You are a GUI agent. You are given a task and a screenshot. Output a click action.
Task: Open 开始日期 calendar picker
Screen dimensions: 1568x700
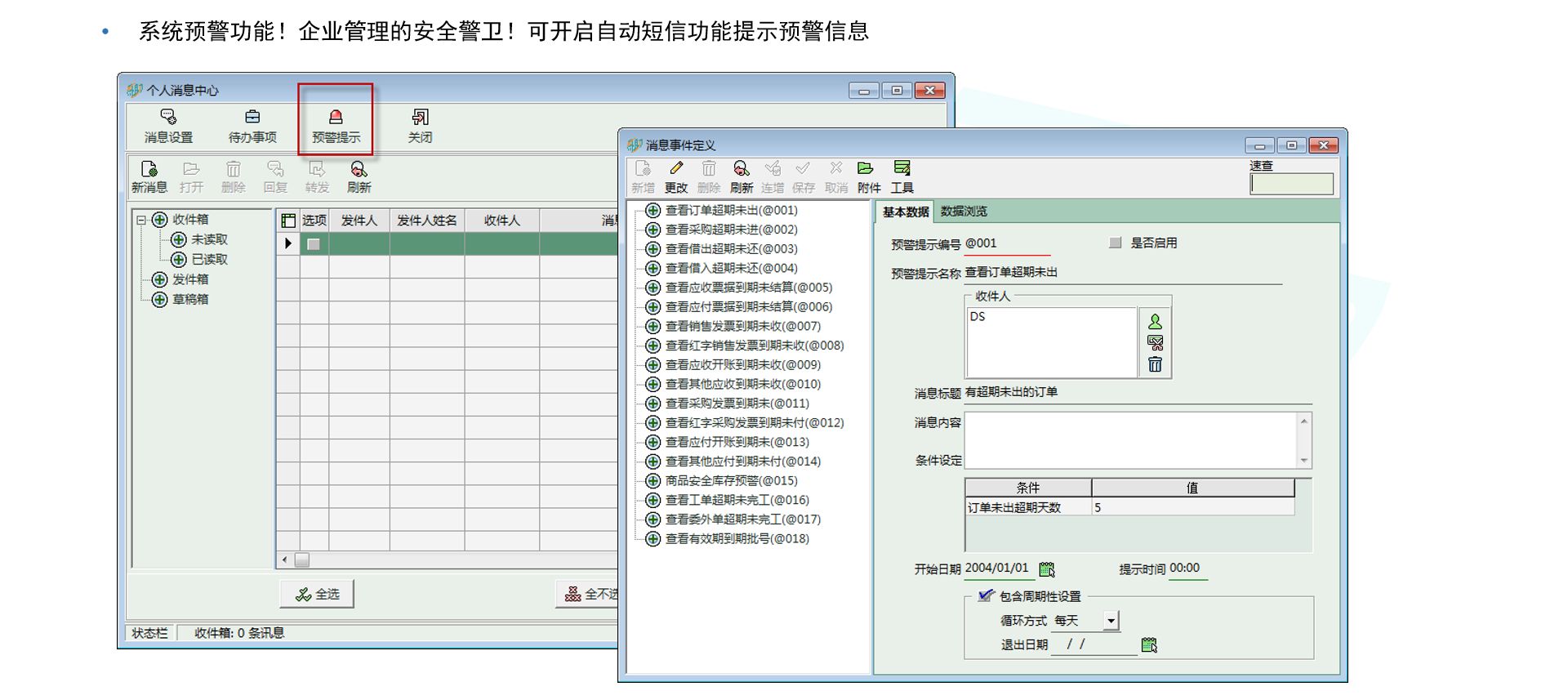1047,568
